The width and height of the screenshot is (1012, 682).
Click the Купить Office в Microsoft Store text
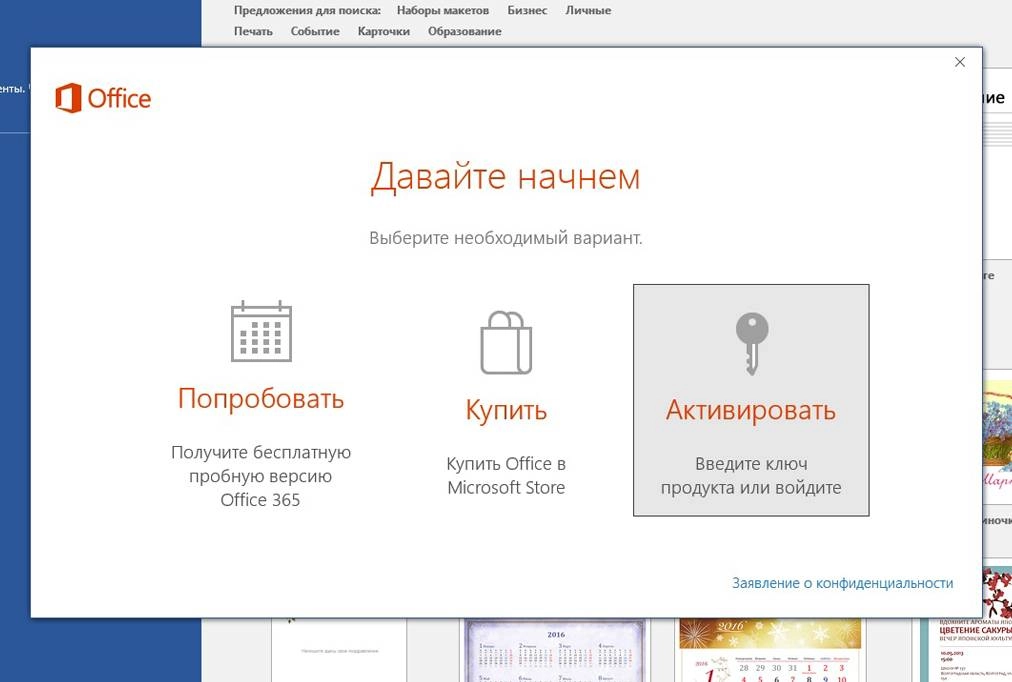click(506, 476)
